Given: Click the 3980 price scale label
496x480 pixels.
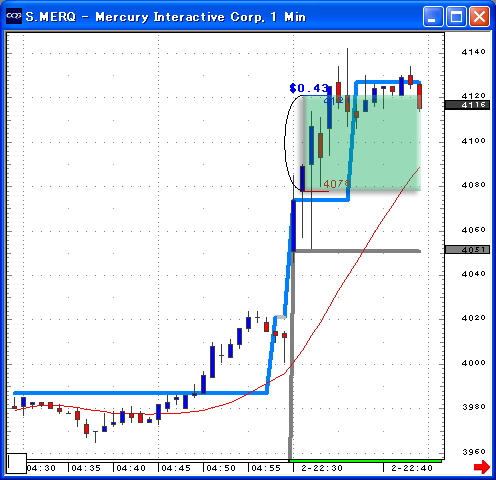Looking at the screenshot, I should tap(473, 407).
